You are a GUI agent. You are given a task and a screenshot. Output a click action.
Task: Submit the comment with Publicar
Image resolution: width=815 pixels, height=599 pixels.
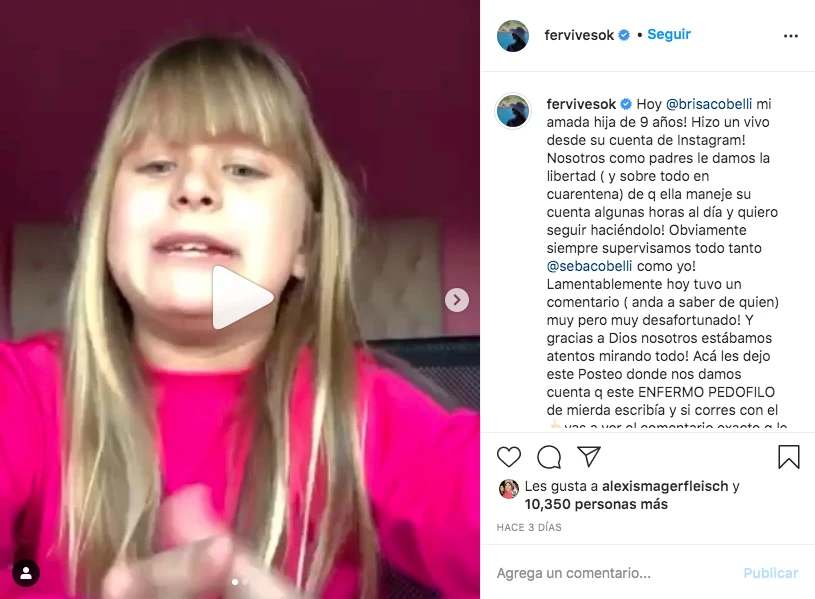tap(770, 573)
